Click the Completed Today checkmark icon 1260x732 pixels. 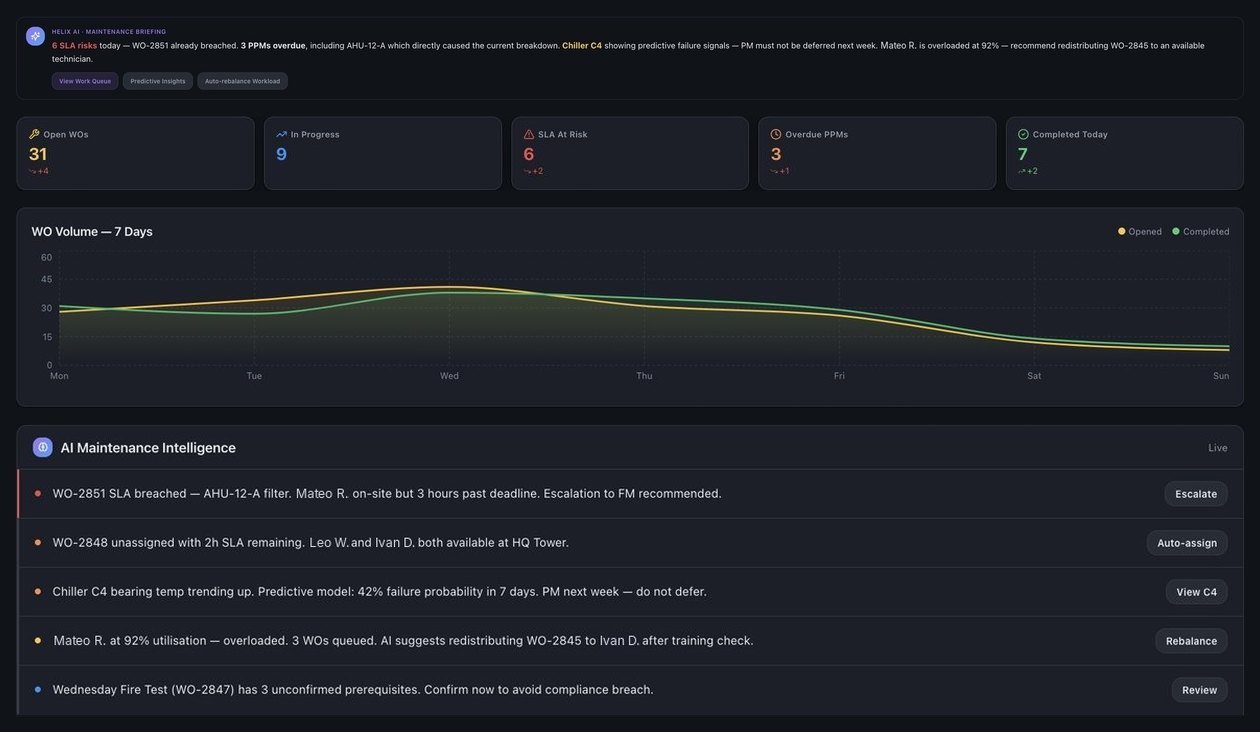click(1023, 134)
